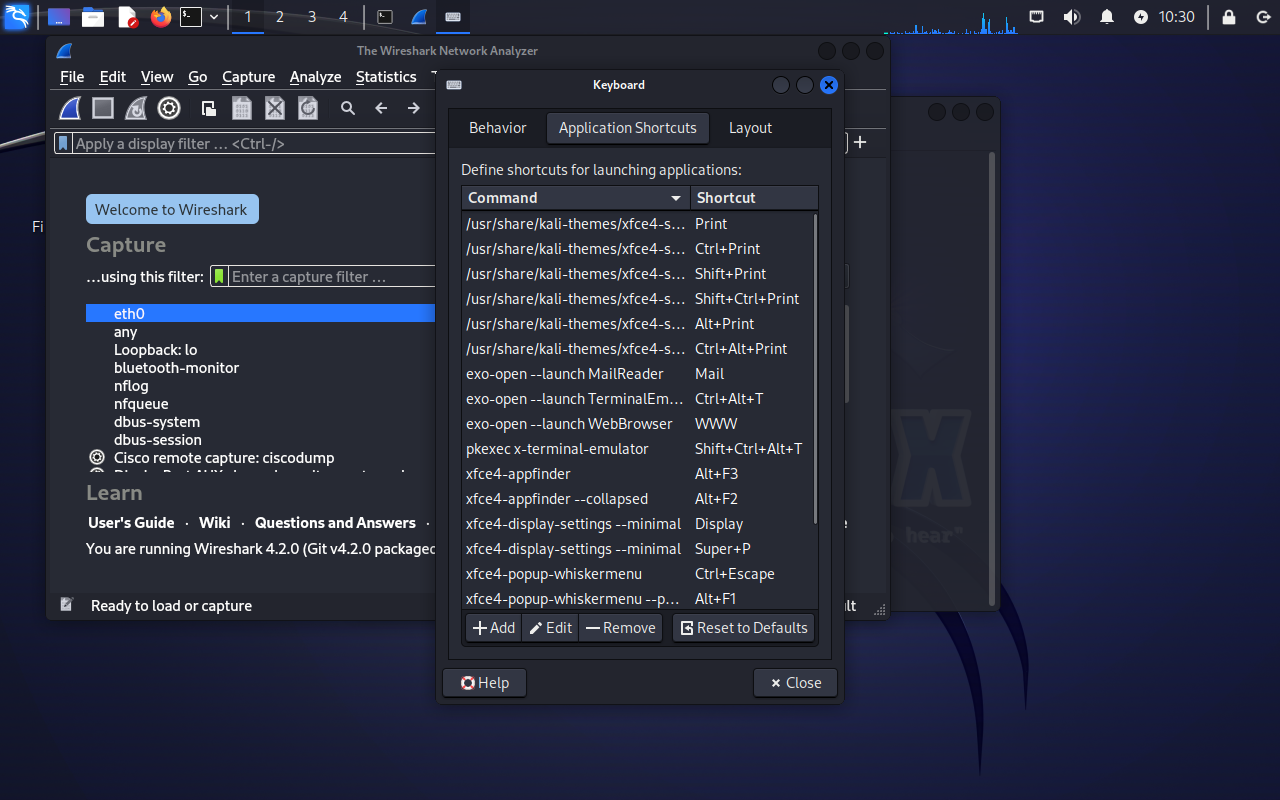Expand the terminal launcher dropdown arrow

214,17
